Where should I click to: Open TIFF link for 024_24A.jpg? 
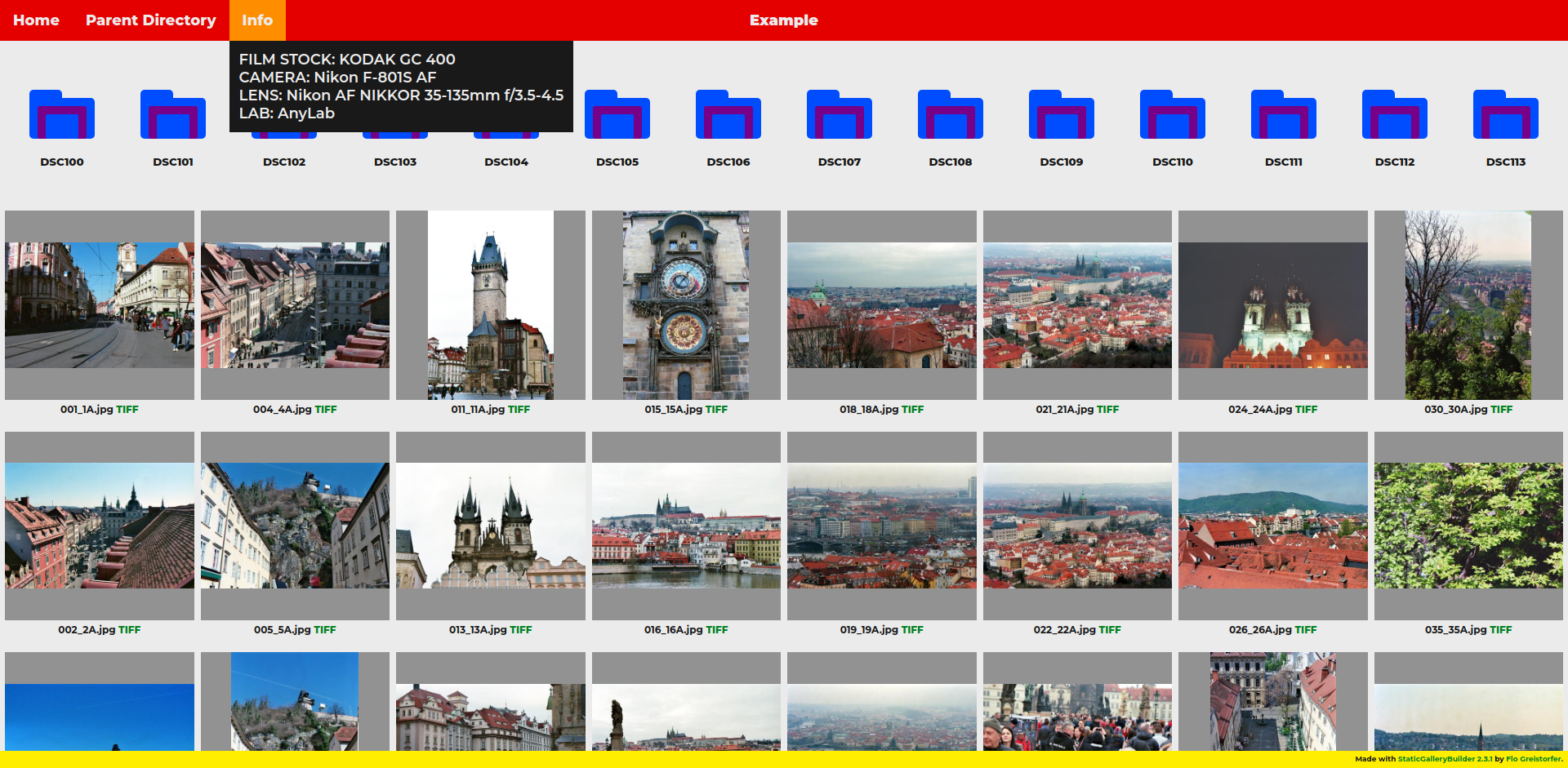click(1306, 410)
